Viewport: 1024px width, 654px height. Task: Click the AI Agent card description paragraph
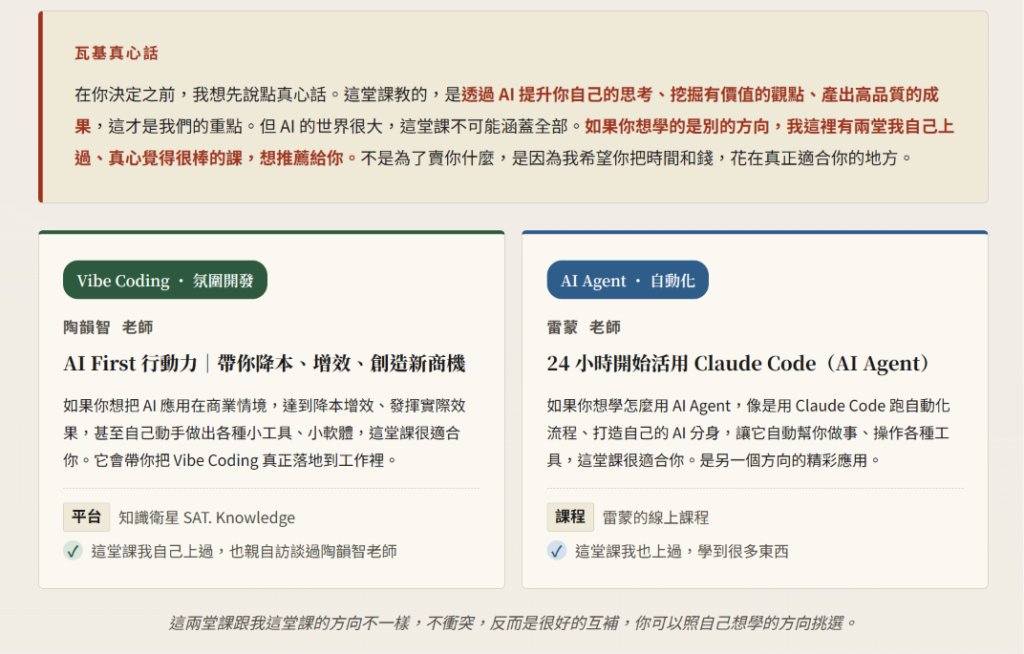[x=748, y=433]
